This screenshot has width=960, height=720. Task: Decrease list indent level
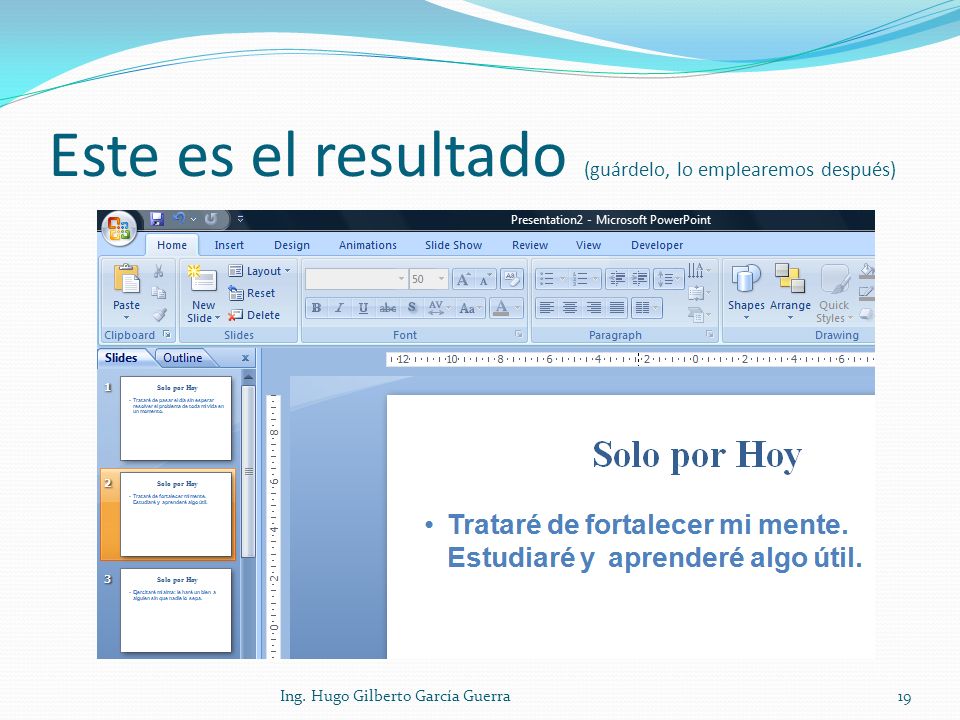[x=617, y=279]
